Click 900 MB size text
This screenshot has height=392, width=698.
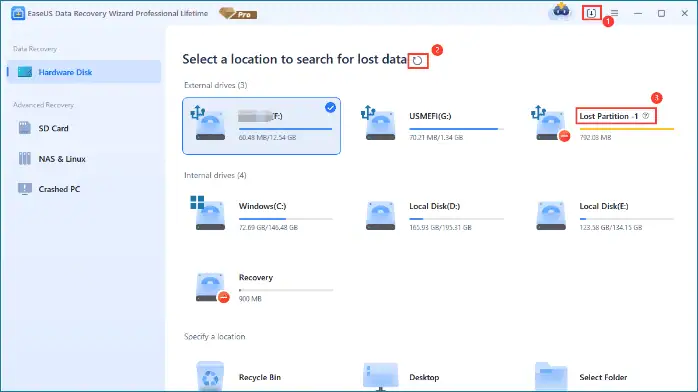(250, 299)
